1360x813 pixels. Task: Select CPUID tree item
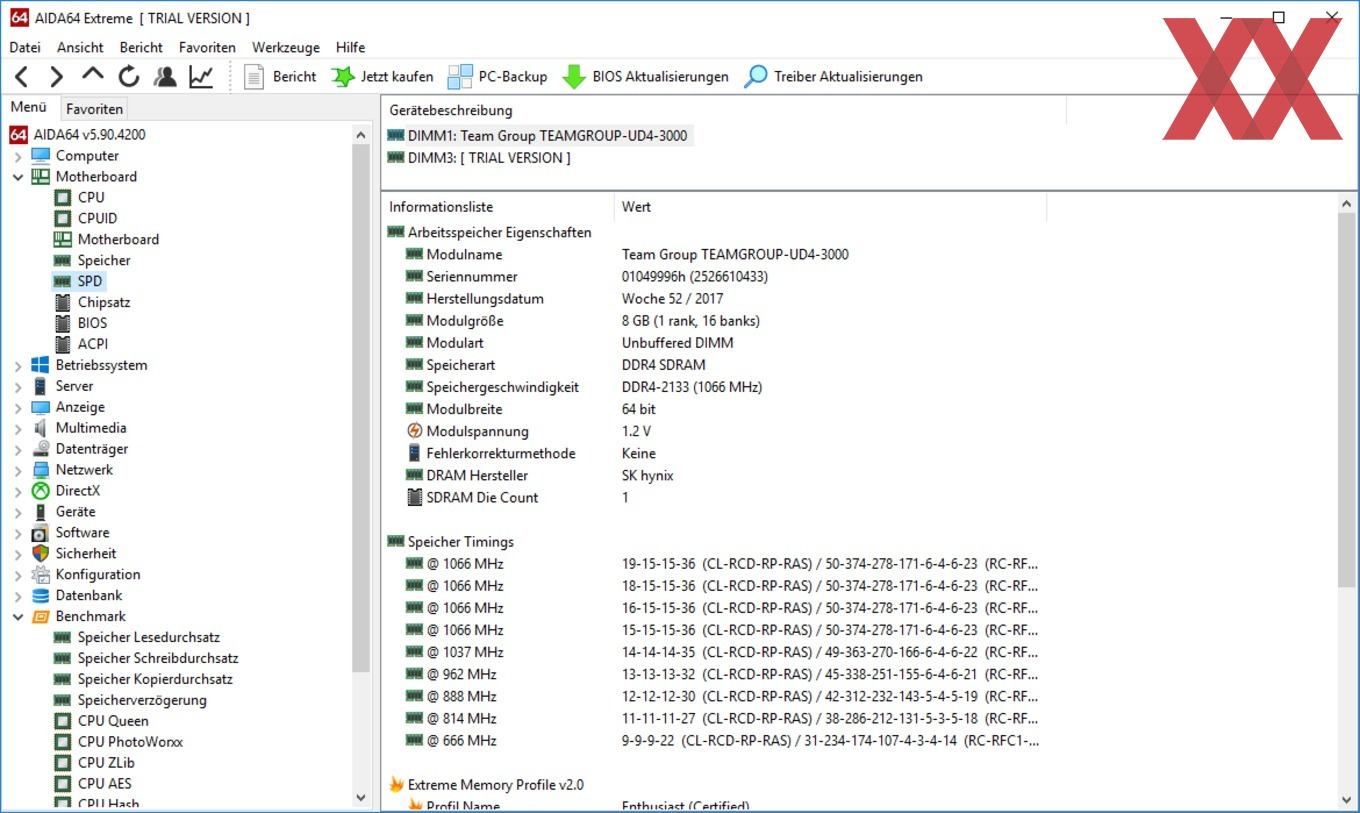tap(97, 218)
